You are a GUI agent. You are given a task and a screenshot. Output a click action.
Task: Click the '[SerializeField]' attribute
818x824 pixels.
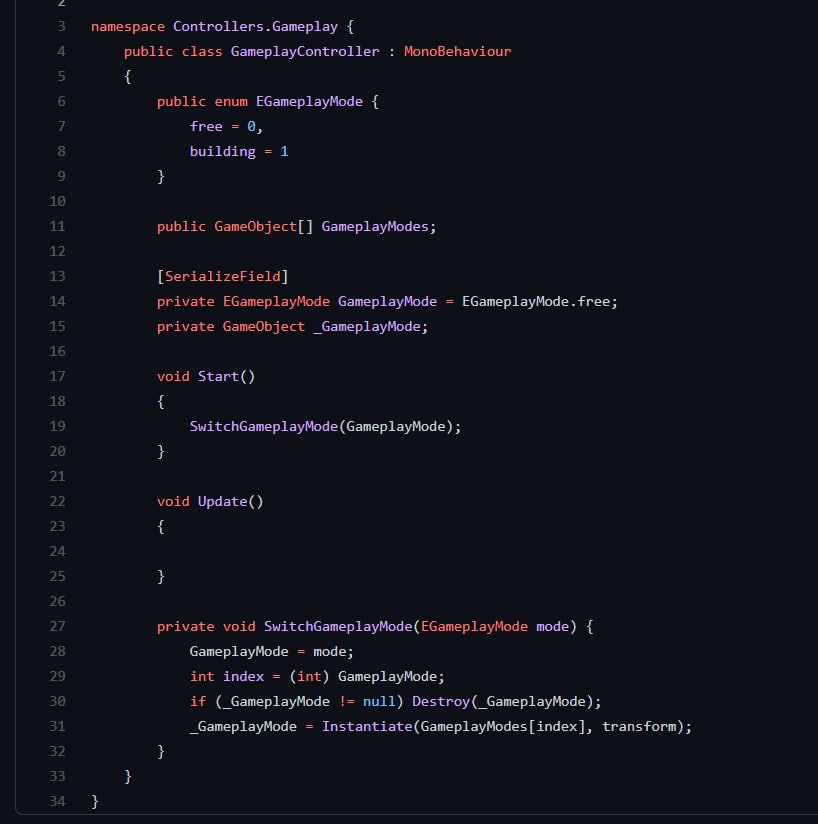pos(223,276)
